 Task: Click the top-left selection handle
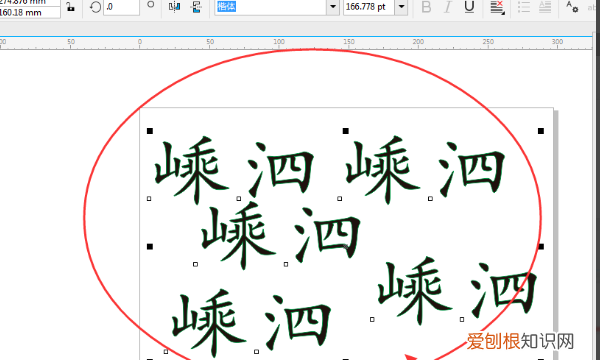coord(150,131)
